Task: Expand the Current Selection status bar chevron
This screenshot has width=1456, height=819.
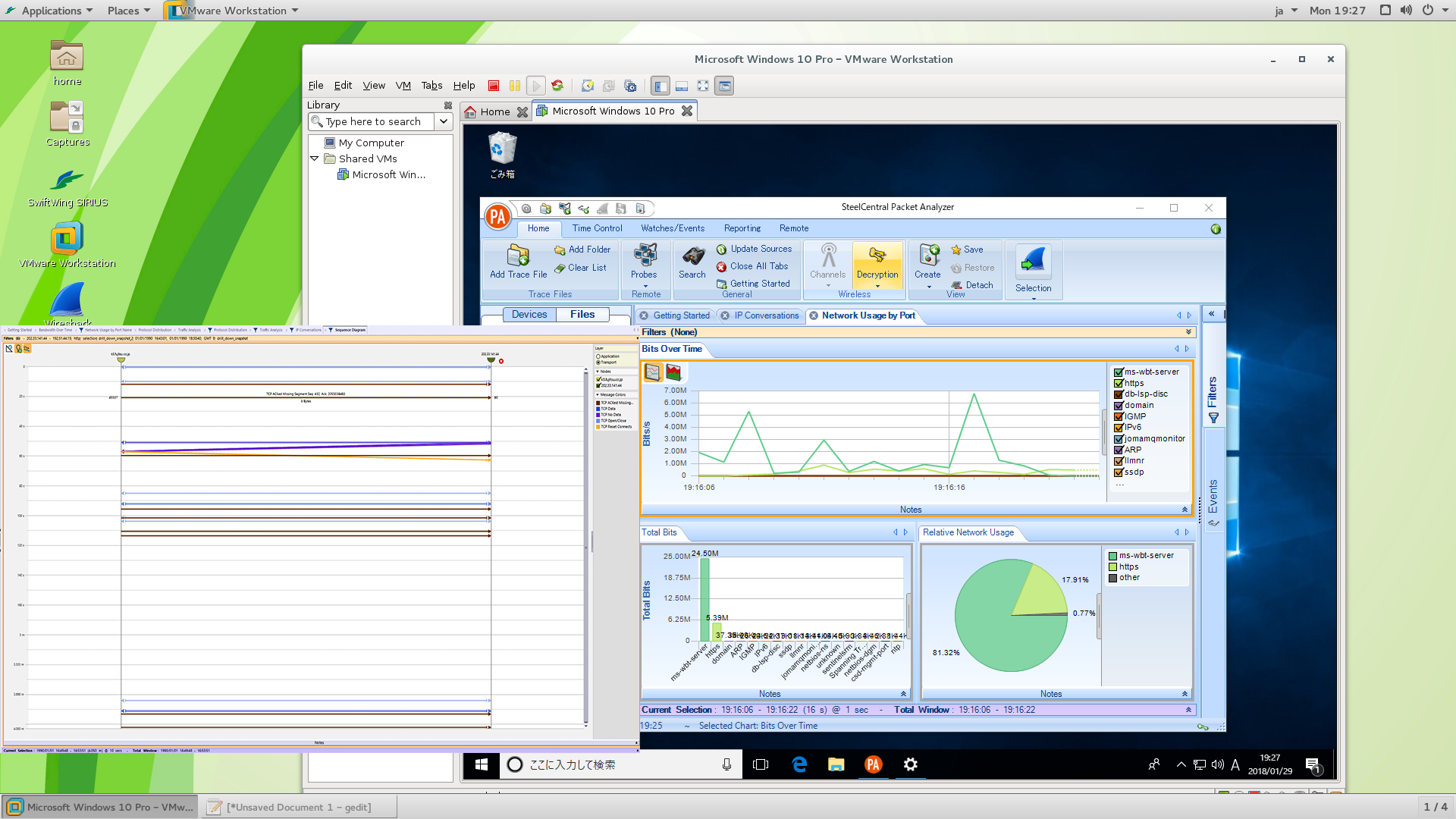Action: [x=1188, y=710]
